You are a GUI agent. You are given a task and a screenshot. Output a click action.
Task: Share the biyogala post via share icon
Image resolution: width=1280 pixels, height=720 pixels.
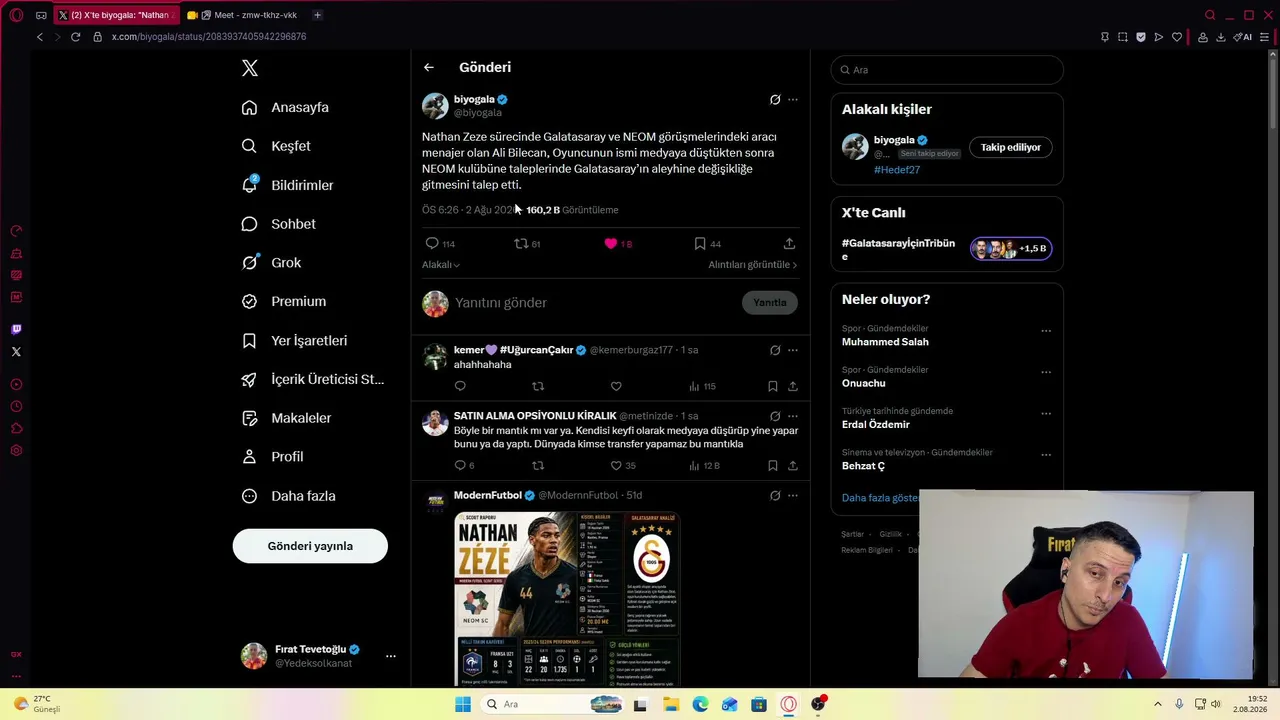(789, 243)
